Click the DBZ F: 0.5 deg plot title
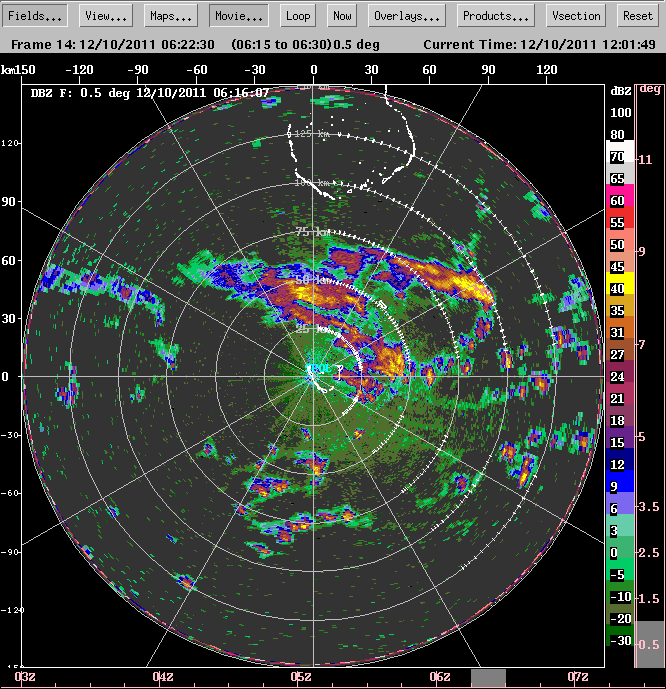 pyautogui.click(x=150, y=93)
